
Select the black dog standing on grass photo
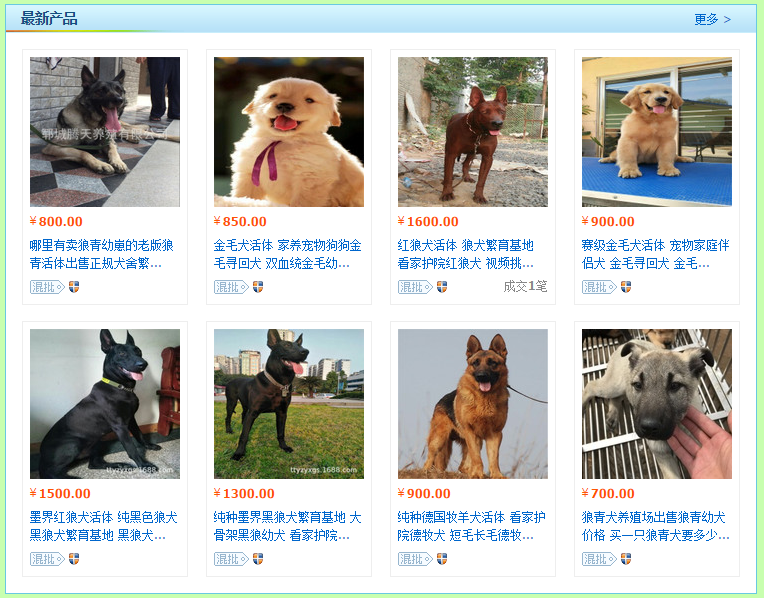(x=289, y=404)
